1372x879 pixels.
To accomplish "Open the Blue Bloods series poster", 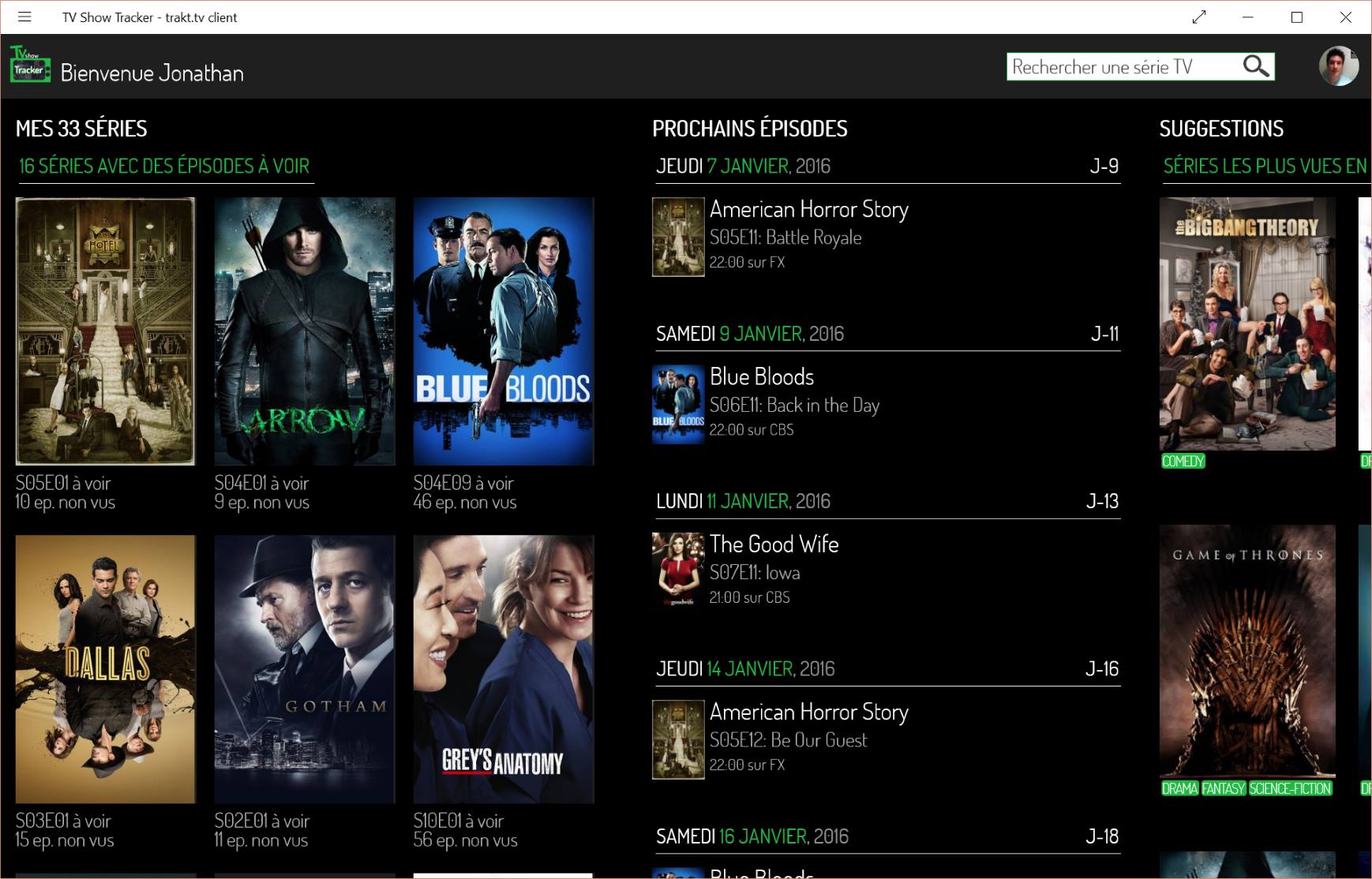I will point(504,331).
